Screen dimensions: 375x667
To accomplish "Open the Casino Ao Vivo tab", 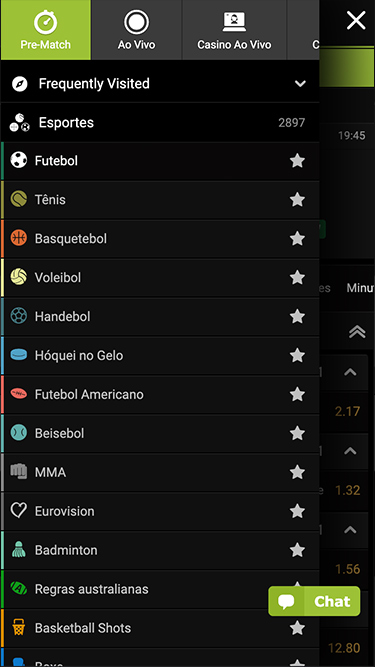I will (234, 30).
